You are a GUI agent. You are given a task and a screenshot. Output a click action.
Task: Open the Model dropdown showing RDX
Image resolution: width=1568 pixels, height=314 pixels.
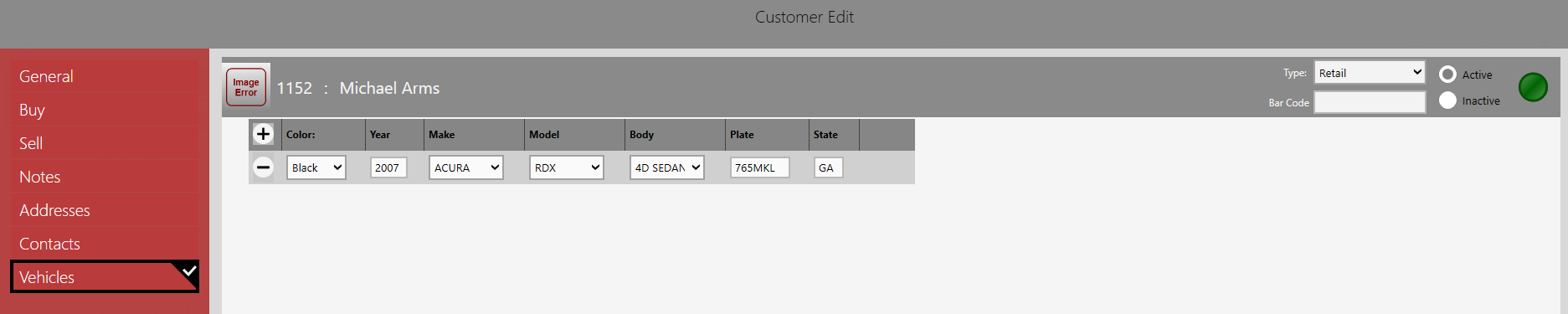(567, 167)
